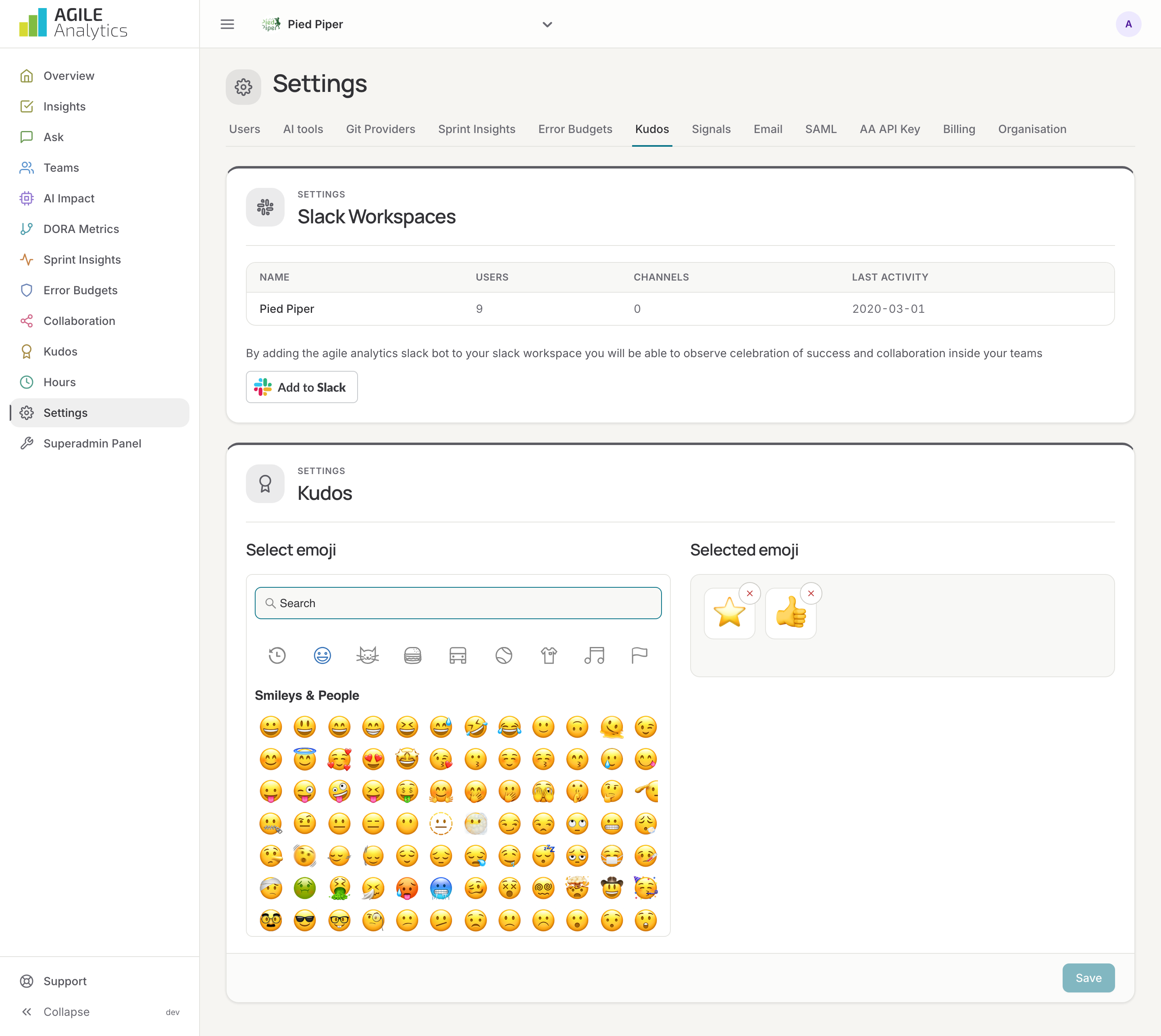Save the Kudos emoji settings
Image resolution: width=1161 pixels, height=1036 pixels.
(1088, 978)
